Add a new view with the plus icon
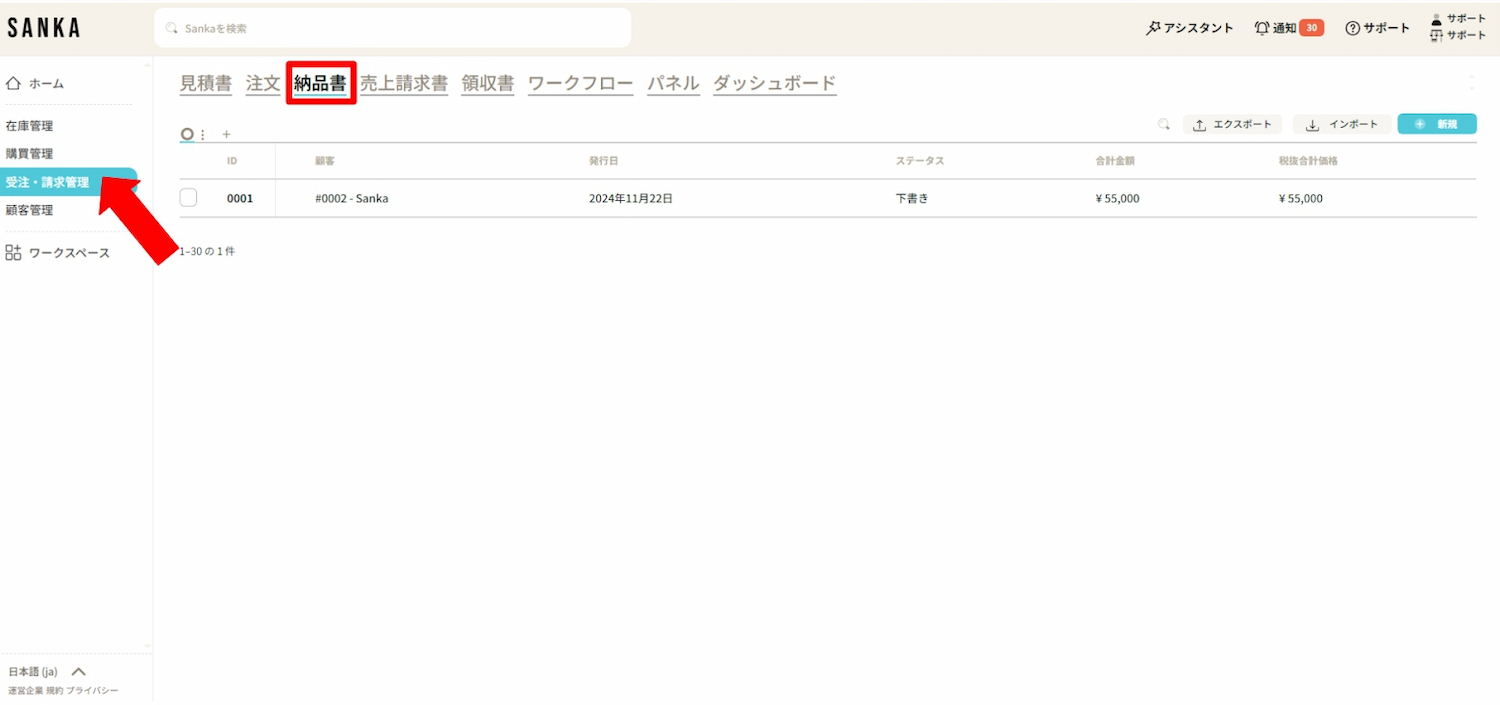The width and height of the screenshot is (1500, 705). coord(226,134)
